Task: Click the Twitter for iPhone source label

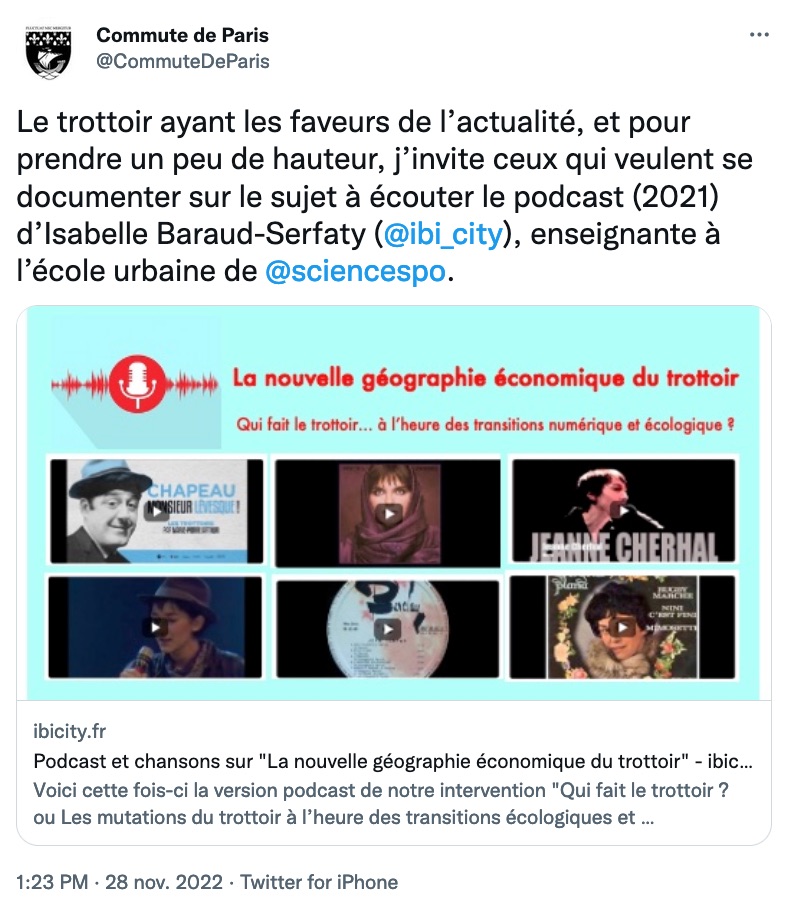Action: 319,882
